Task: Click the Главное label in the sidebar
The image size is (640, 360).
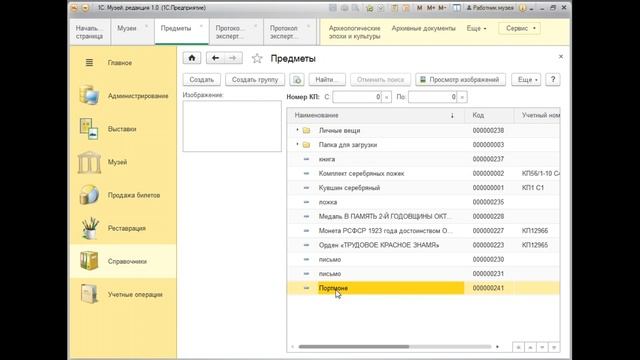Action: [x=120, y=62]
